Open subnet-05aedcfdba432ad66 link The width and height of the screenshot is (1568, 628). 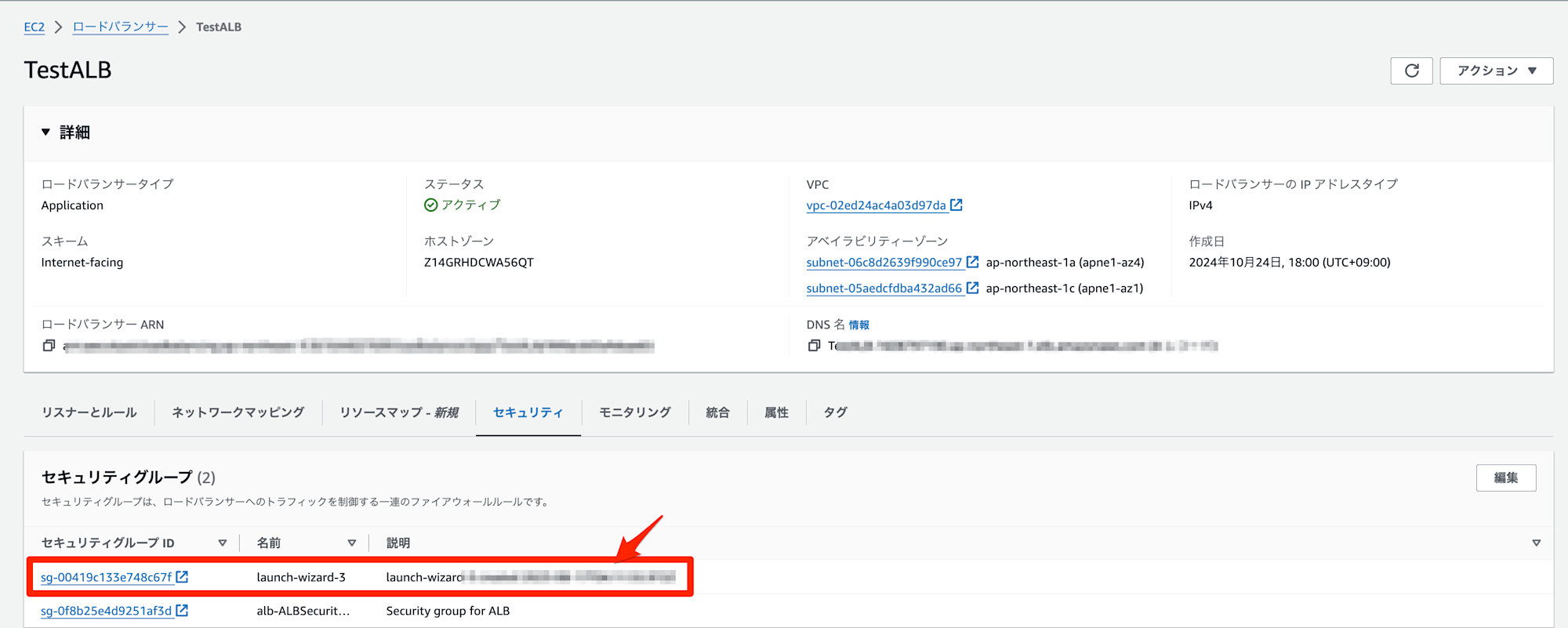pyautogui.click(x=884, y=289)
